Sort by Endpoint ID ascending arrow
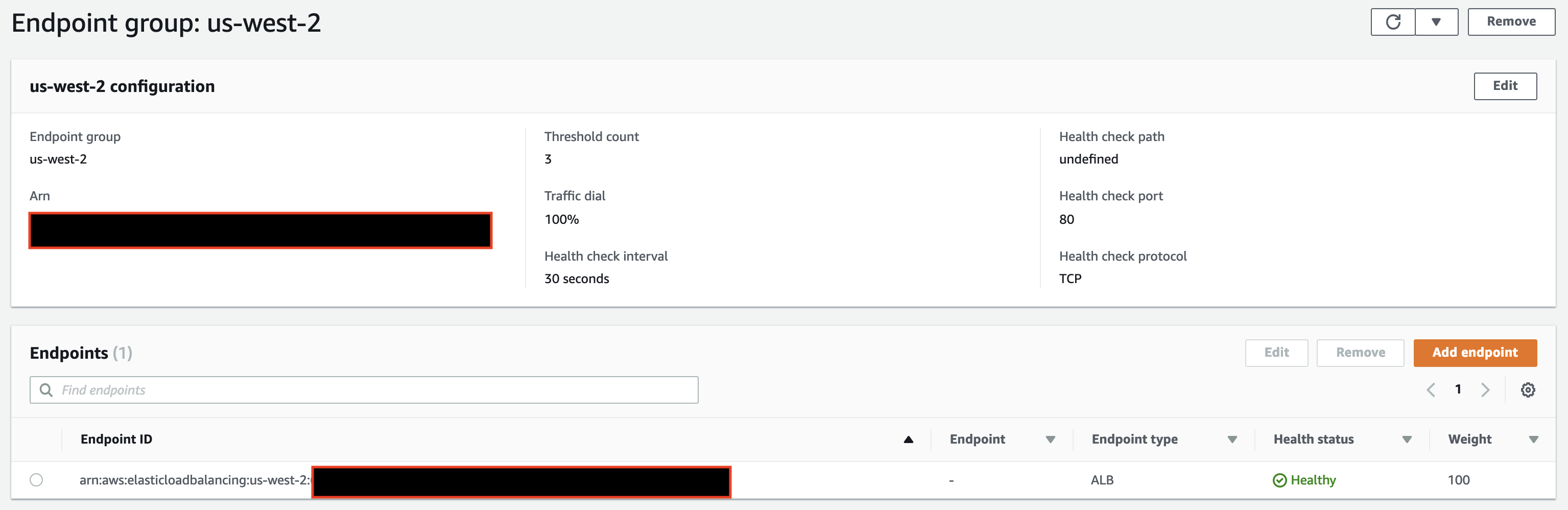Screen dimensions: 1568x510 click(x=908, y=439)
